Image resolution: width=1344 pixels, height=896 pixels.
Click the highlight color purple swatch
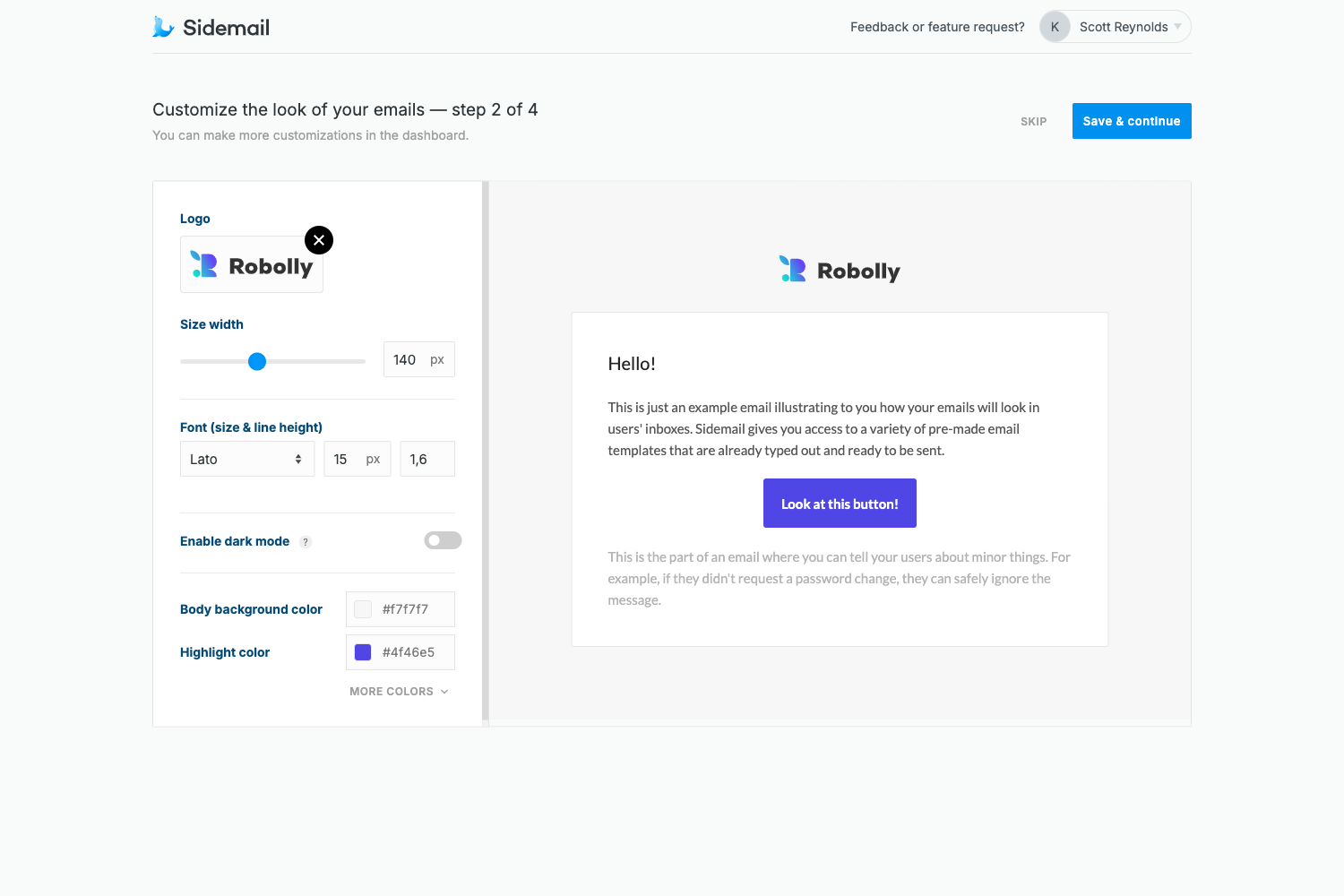coord(363,652)
